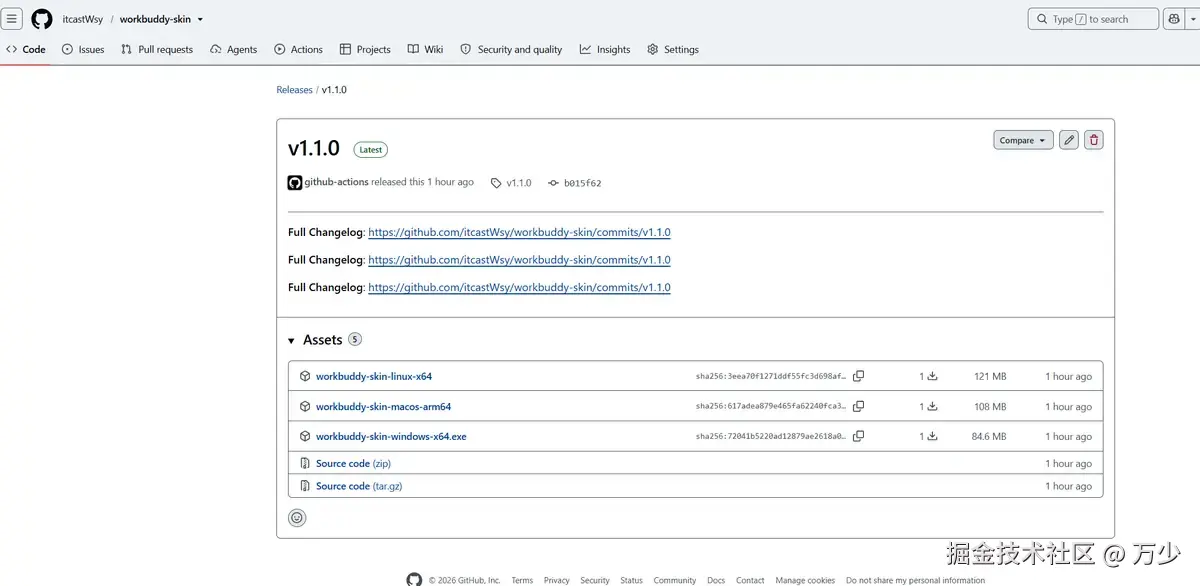Click the commit icon next to b015f62
Image resolution: width=1200 pixels, height=586 pixels.
553,183
